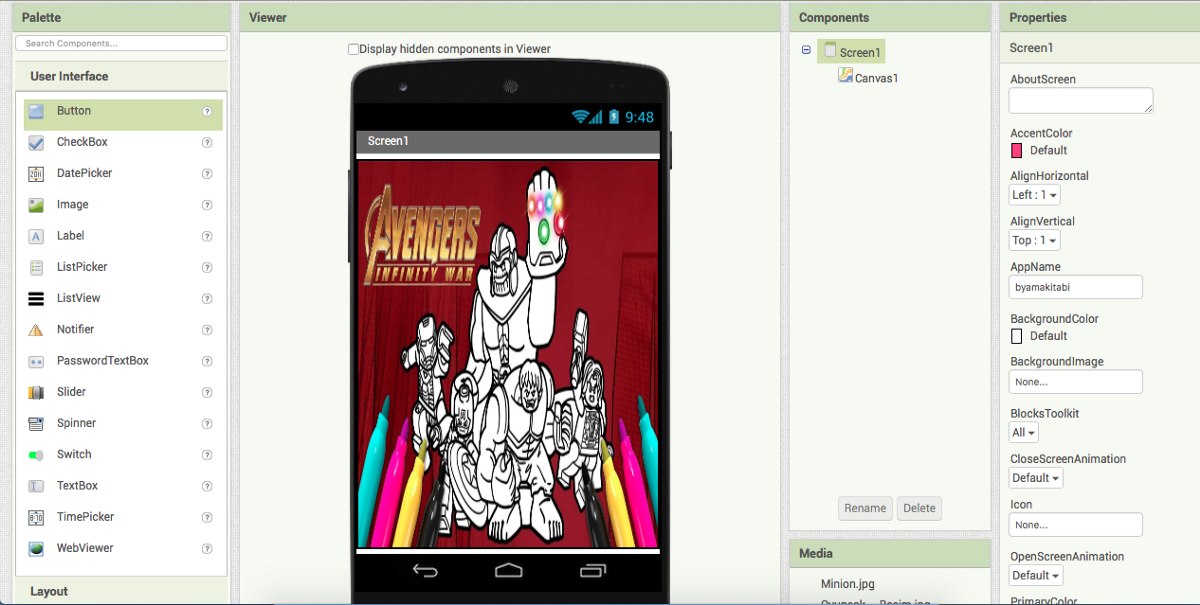The width and height of the screenshot is (1200, 605).
Task: Click the Icon None field
Action: [x=1076, y=525]
